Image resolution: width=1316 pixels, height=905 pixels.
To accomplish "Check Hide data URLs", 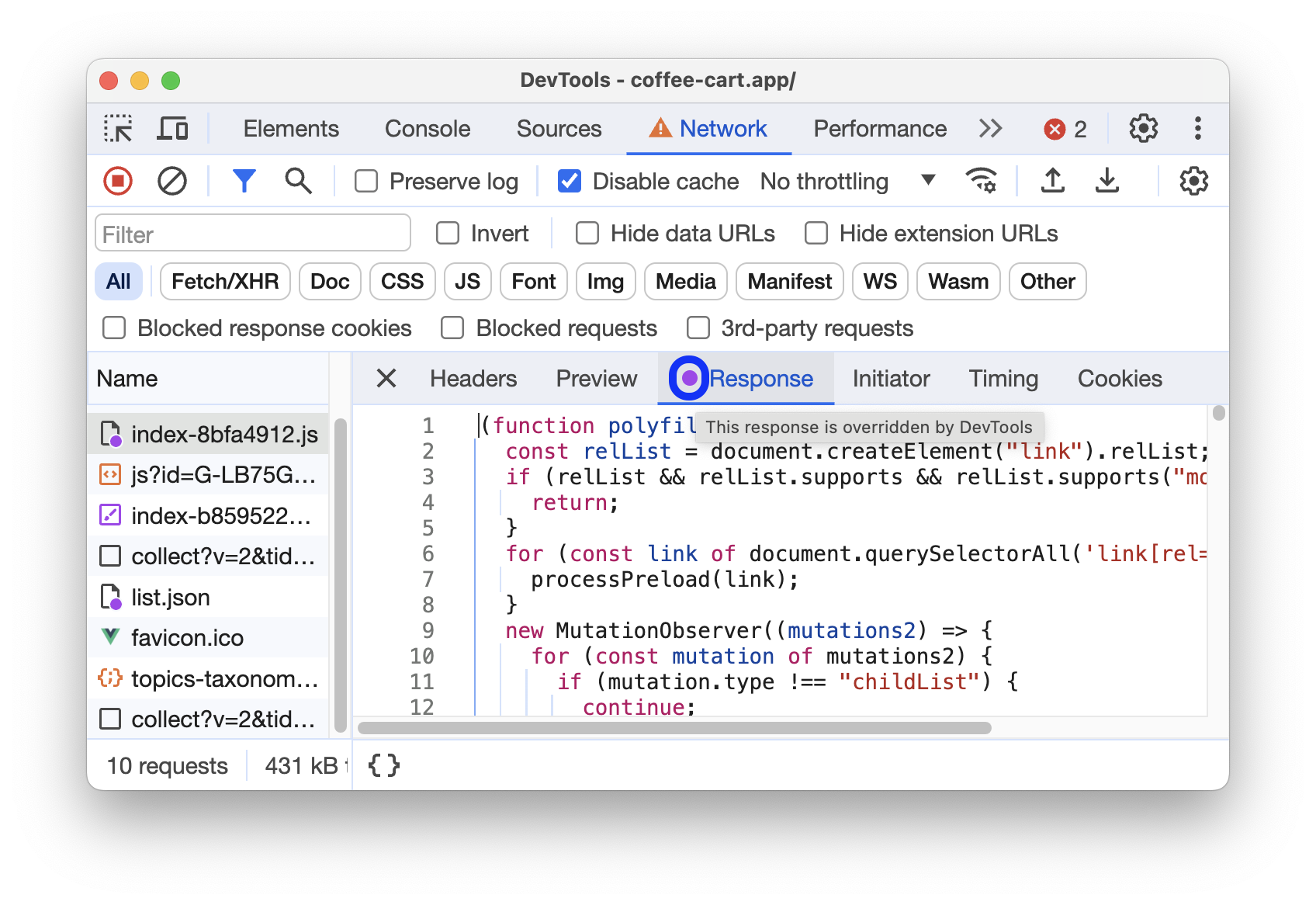I will click(587, 233).
